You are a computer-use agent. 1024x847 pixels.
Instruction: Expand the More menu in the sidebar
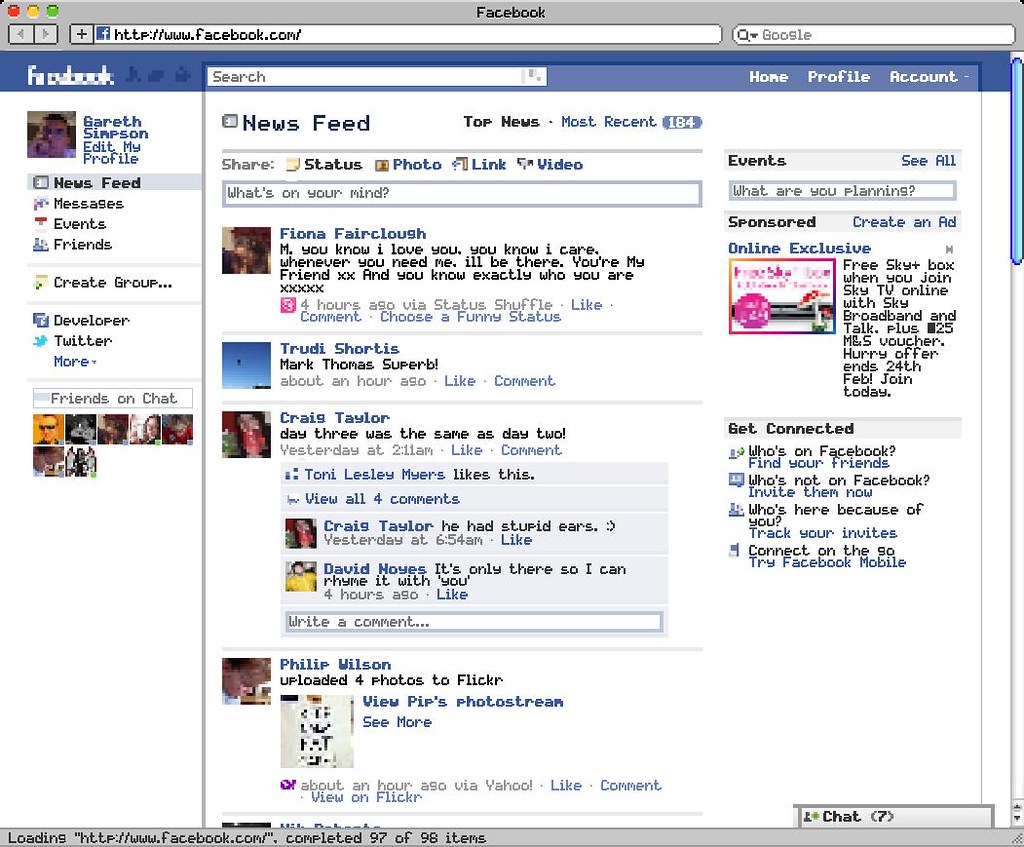75,361
